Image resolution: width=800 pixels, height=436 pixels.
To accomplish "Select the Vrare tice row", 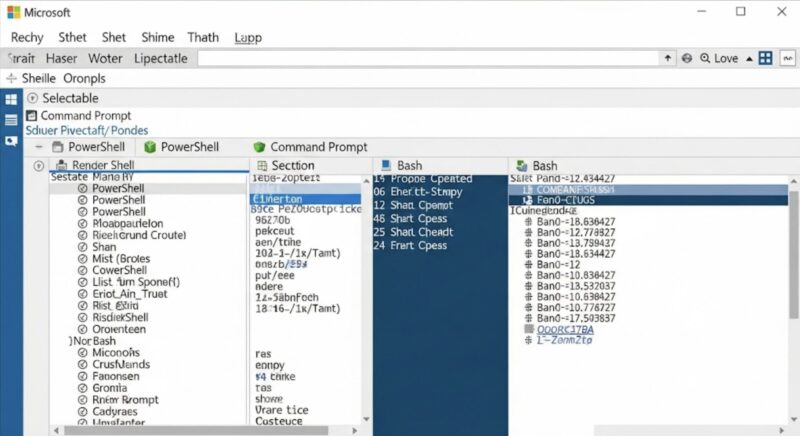I will [x=282, y=410].
